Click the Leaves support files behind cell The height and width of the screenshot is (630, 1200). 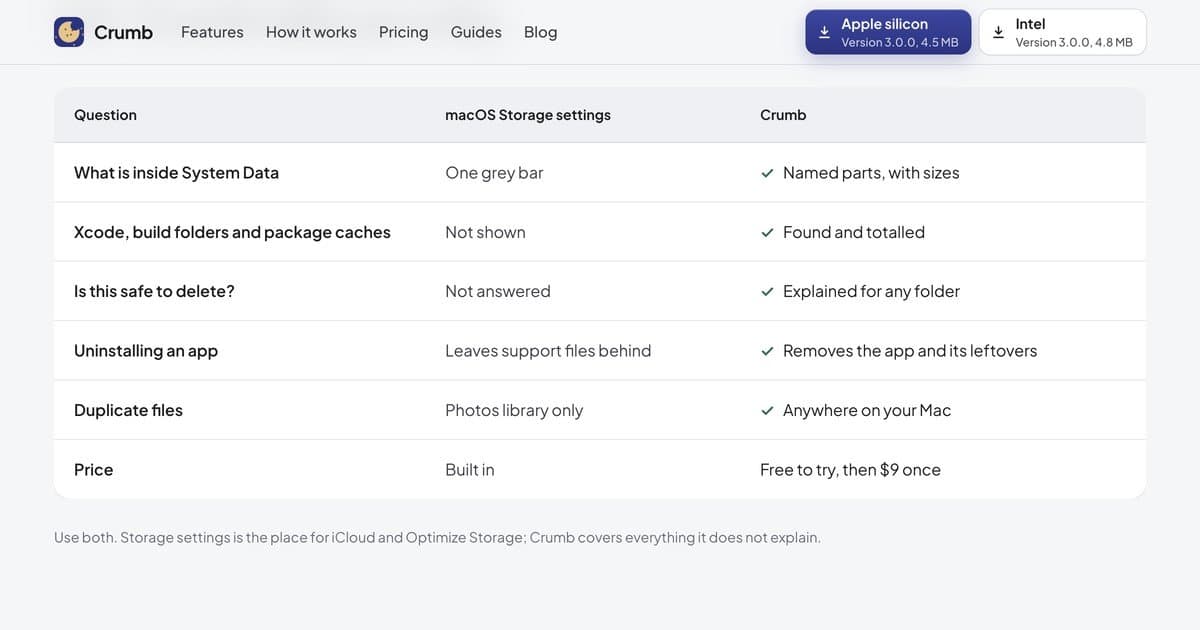tap(548, 351)
